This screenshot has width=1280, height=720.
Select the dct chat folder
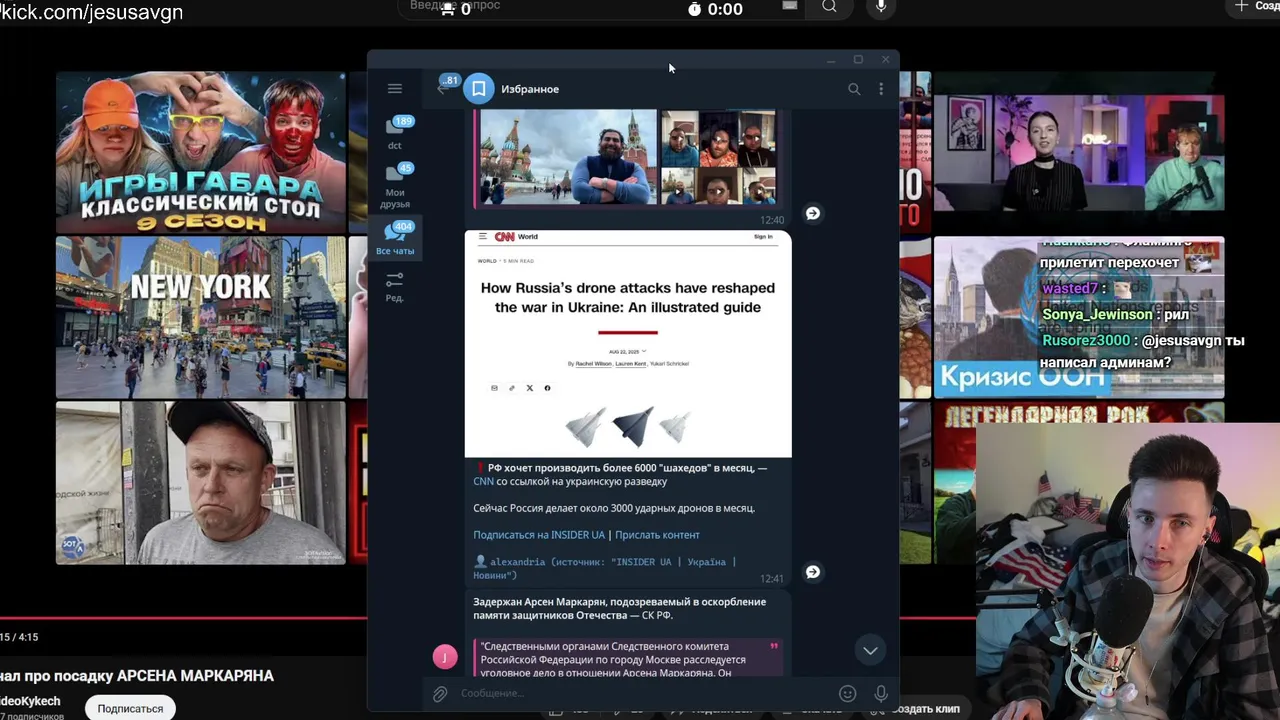(x=396, y=132)
